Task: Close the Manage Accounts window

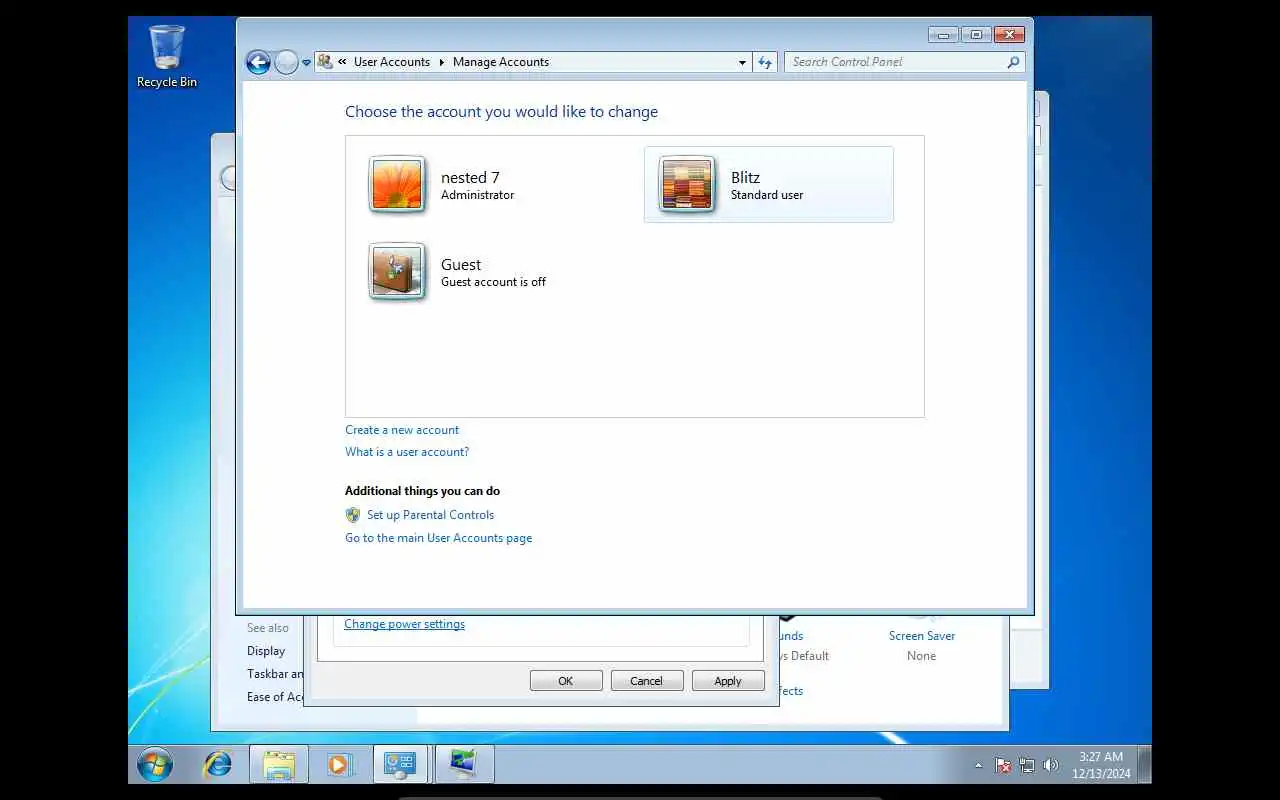Action: coord(1010,34)
